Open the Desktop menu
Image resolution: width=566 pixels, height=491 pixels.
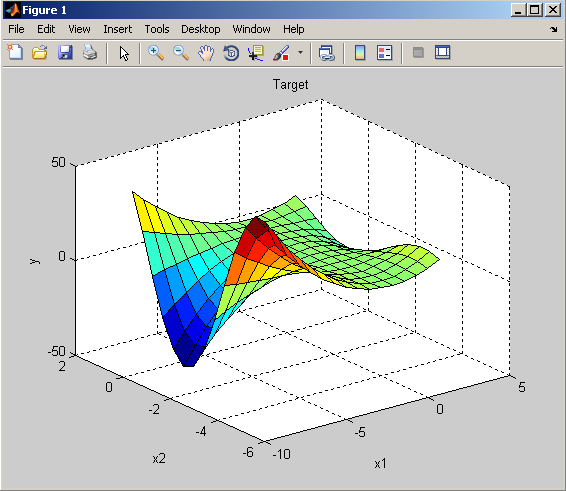coord(201,29)
